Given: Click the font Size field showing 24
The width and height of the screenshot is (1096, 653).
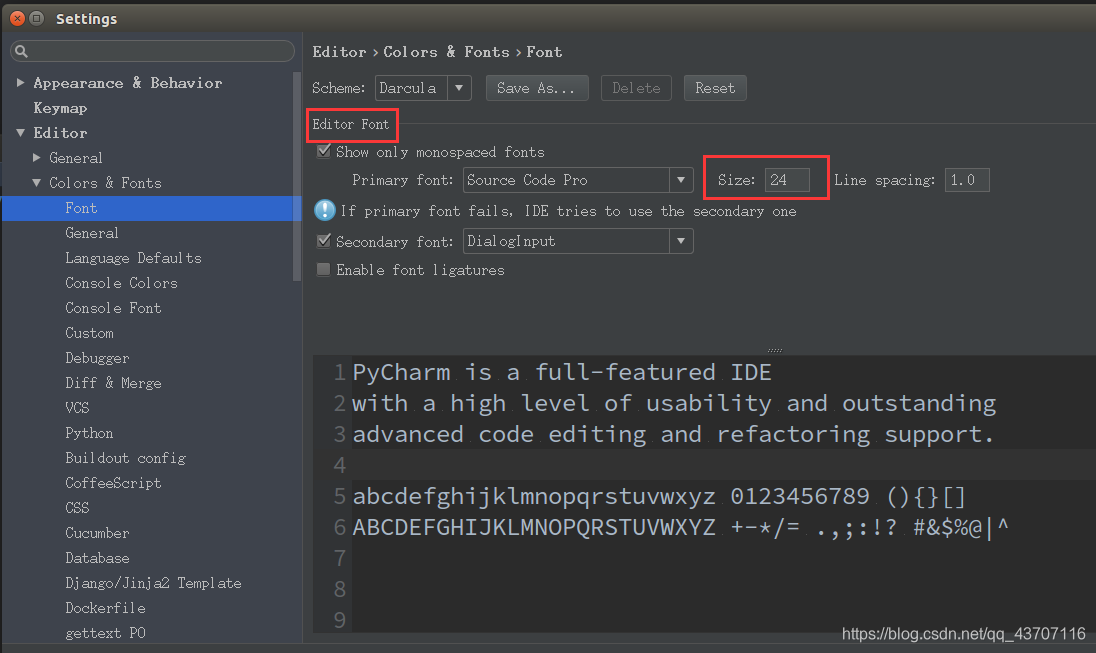Looking at the screenshot, I should pyautogui.click(x=787, y=180).
